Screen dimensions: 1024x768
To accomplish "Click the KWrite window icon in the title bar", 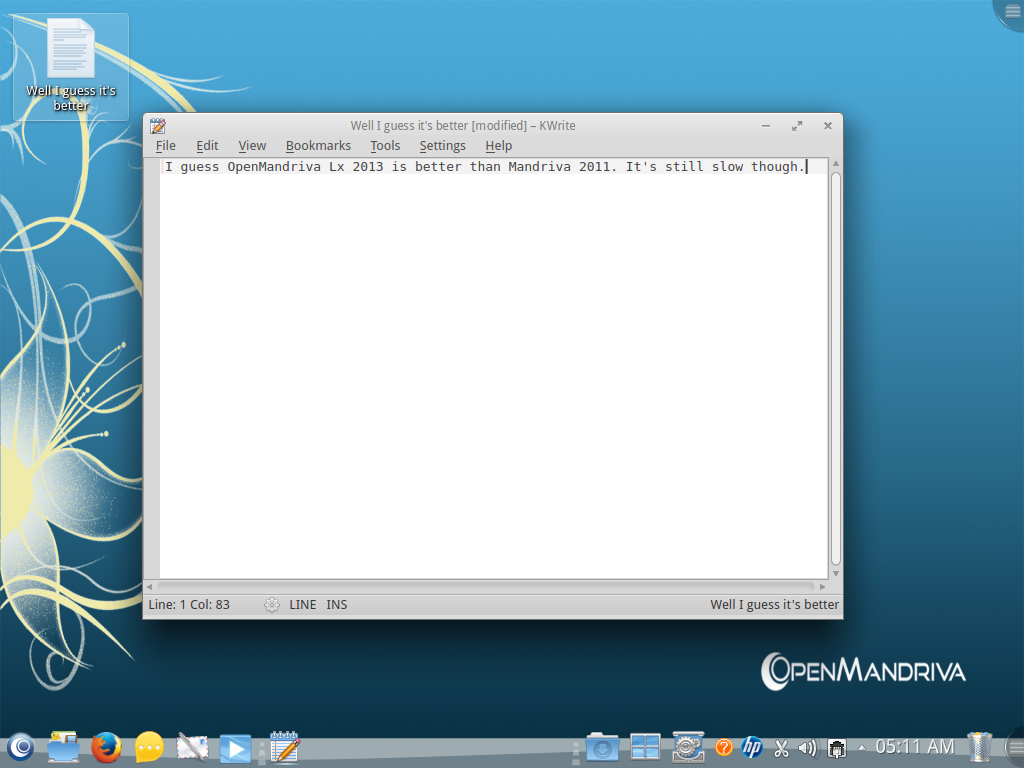I will (158, 125).
